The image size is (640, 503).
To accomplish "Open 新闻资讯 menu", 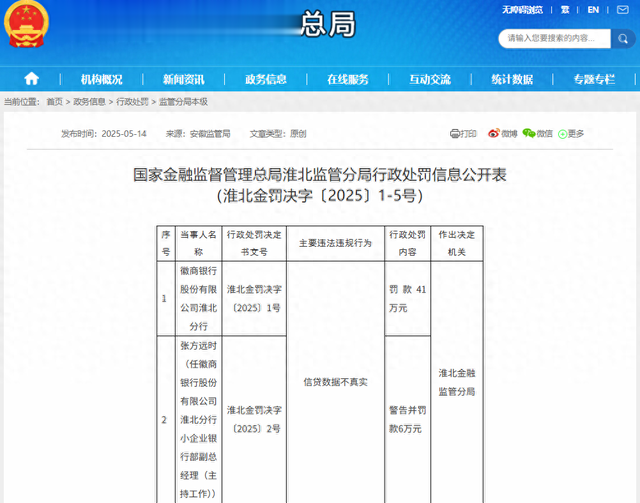I will pyautogui.click(x=183, y=79).
